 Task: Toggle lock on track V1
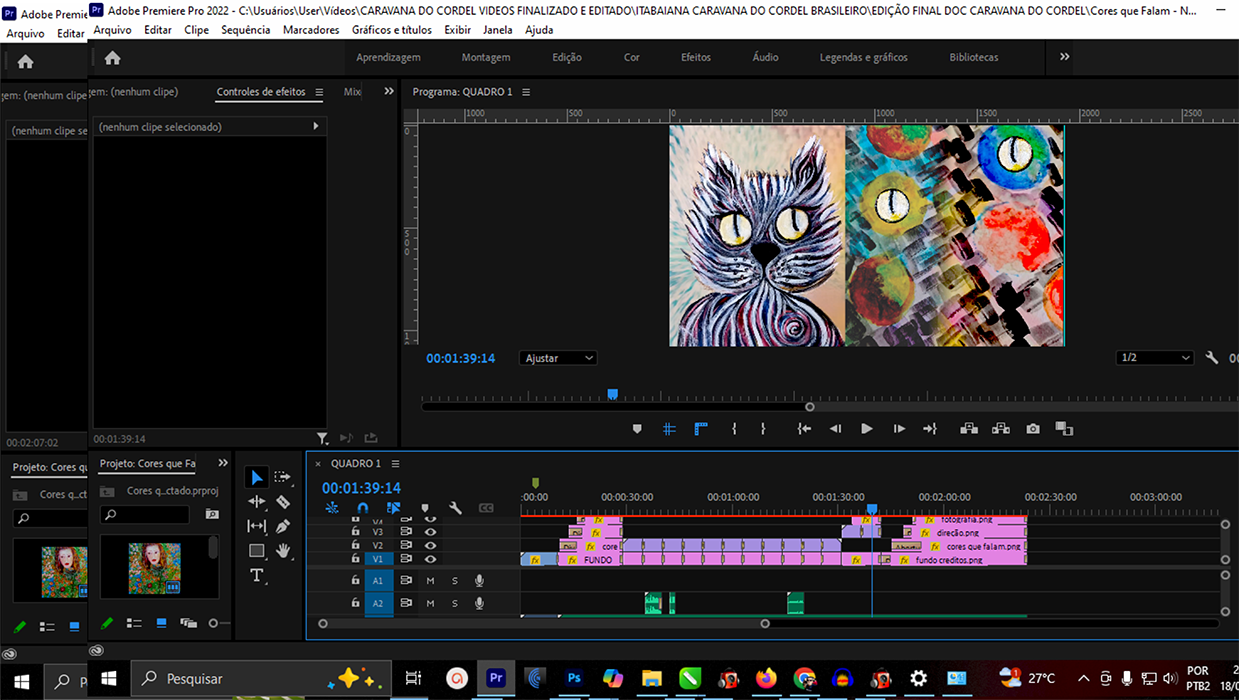click(355, 559)
